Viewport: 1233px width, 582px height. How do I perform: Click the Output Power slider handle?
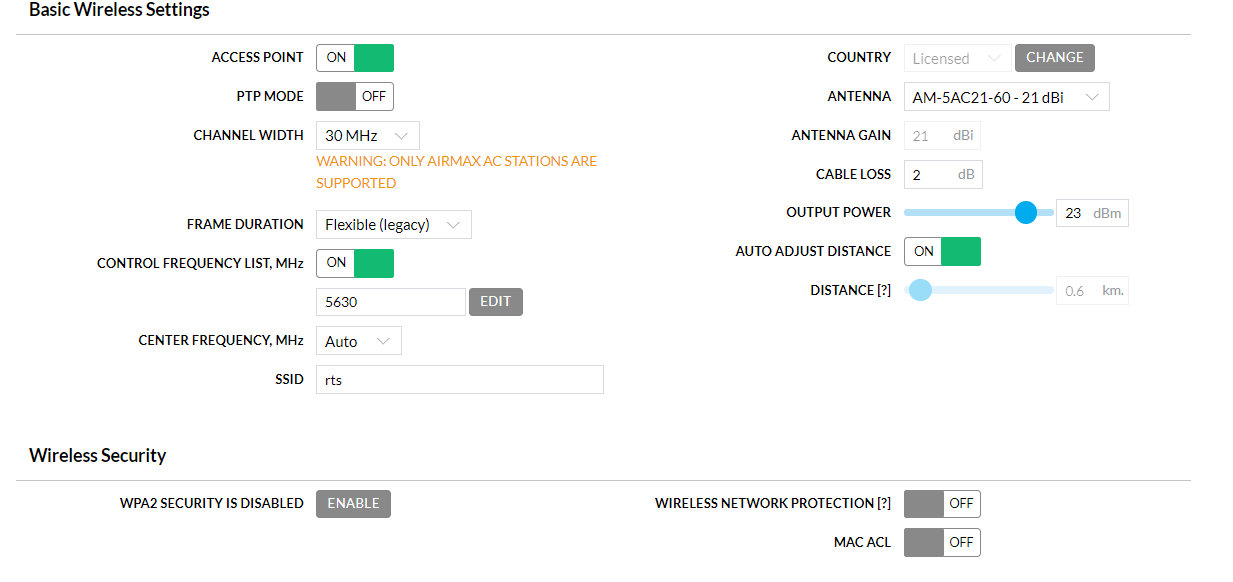(1026, 213)
